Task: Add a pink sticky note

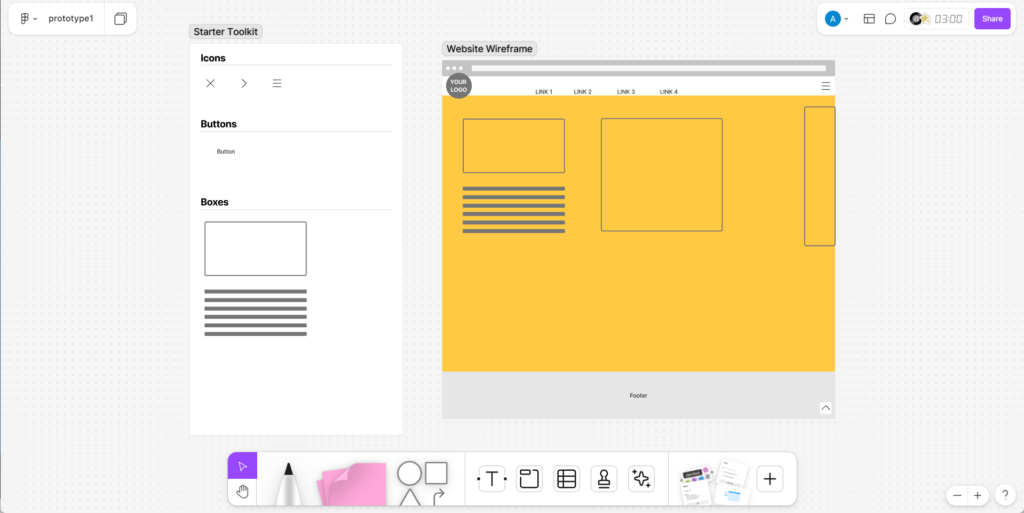Action: click(351, 483)
